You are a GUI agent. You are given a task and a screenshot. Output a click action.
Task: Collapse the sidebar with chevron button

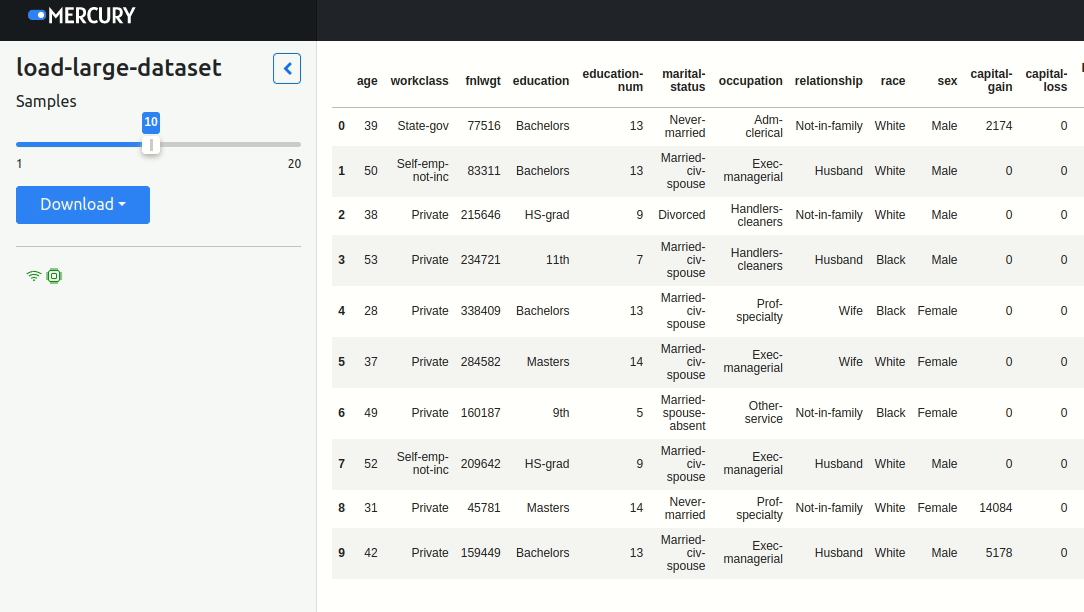287,69
